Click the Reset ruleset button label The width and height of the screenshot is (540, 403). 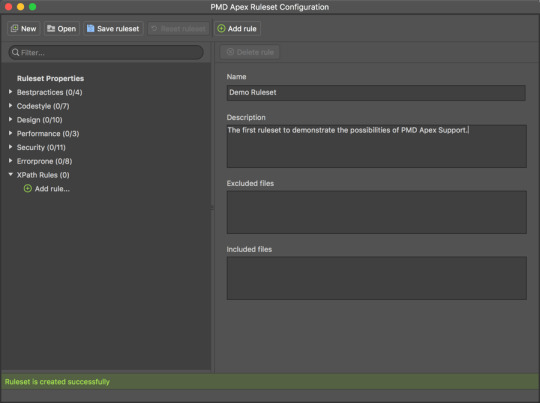click(x=183, y=29)
